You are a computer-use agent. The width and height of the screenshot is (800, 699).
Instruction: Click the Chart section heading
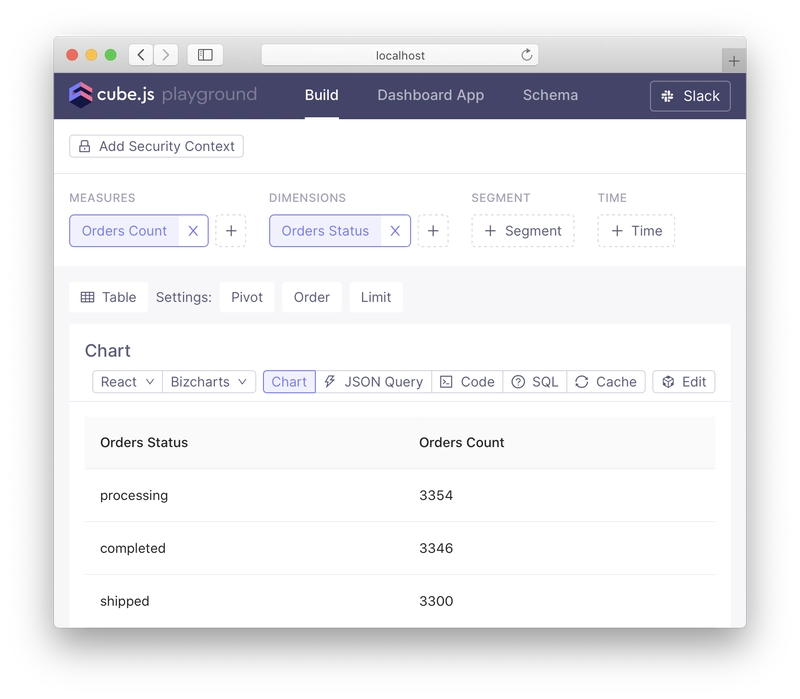pos(108,351)
